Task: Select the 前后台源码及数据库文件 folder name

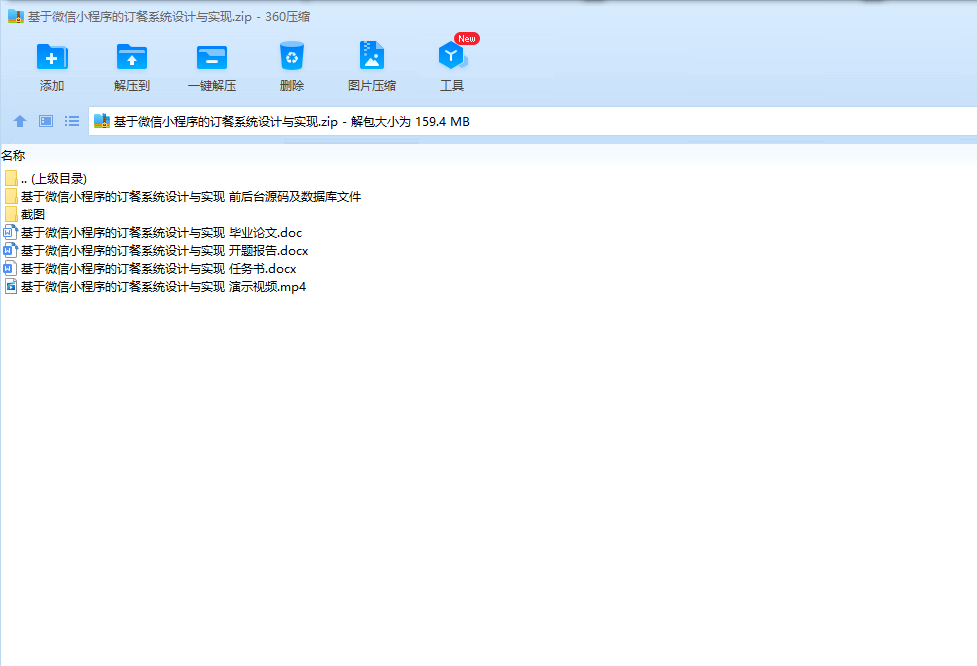Action: (x=191, y=196)
